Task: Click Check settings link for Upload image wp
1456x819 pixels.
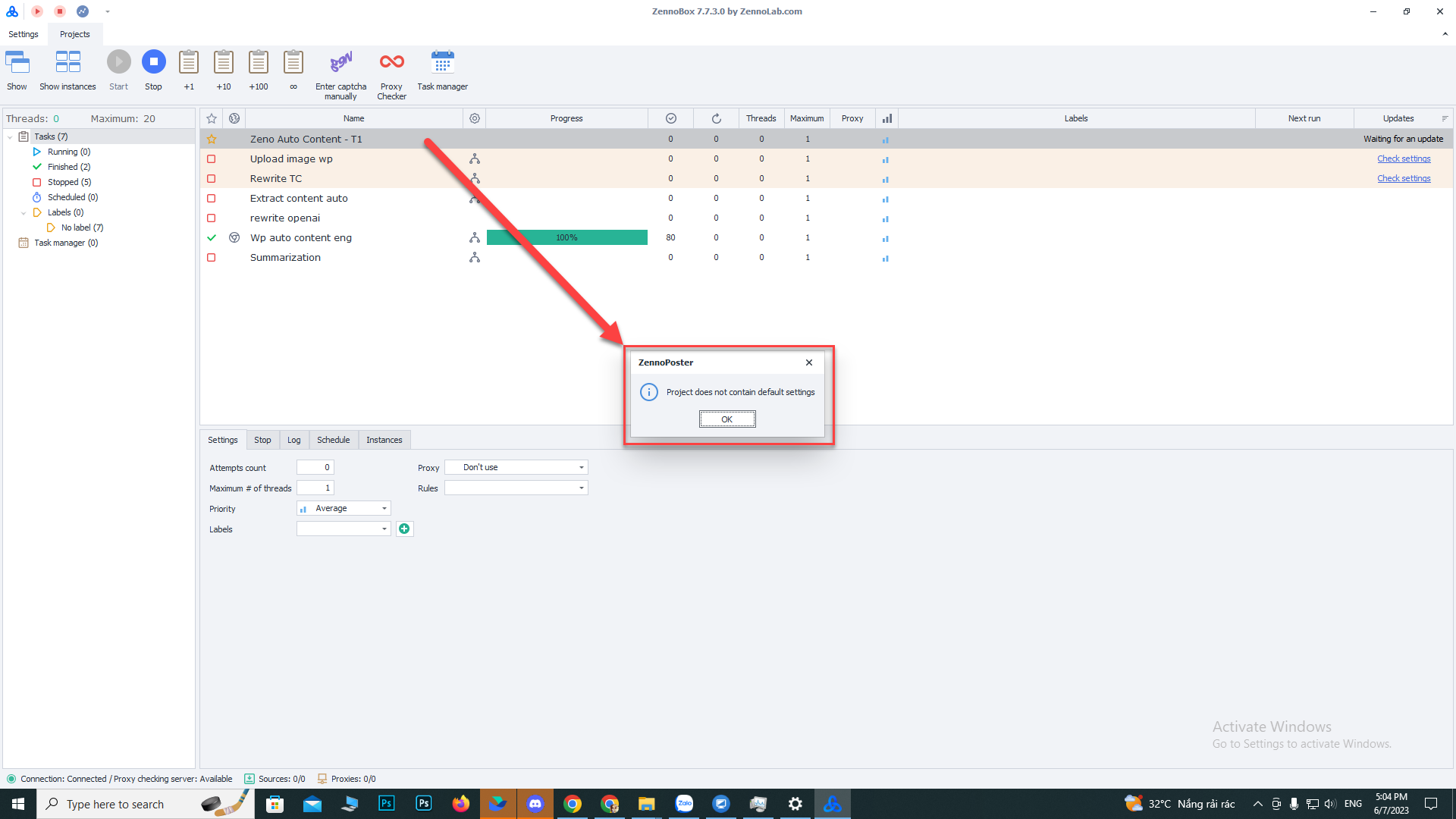Action: [x=1404, y=159]
